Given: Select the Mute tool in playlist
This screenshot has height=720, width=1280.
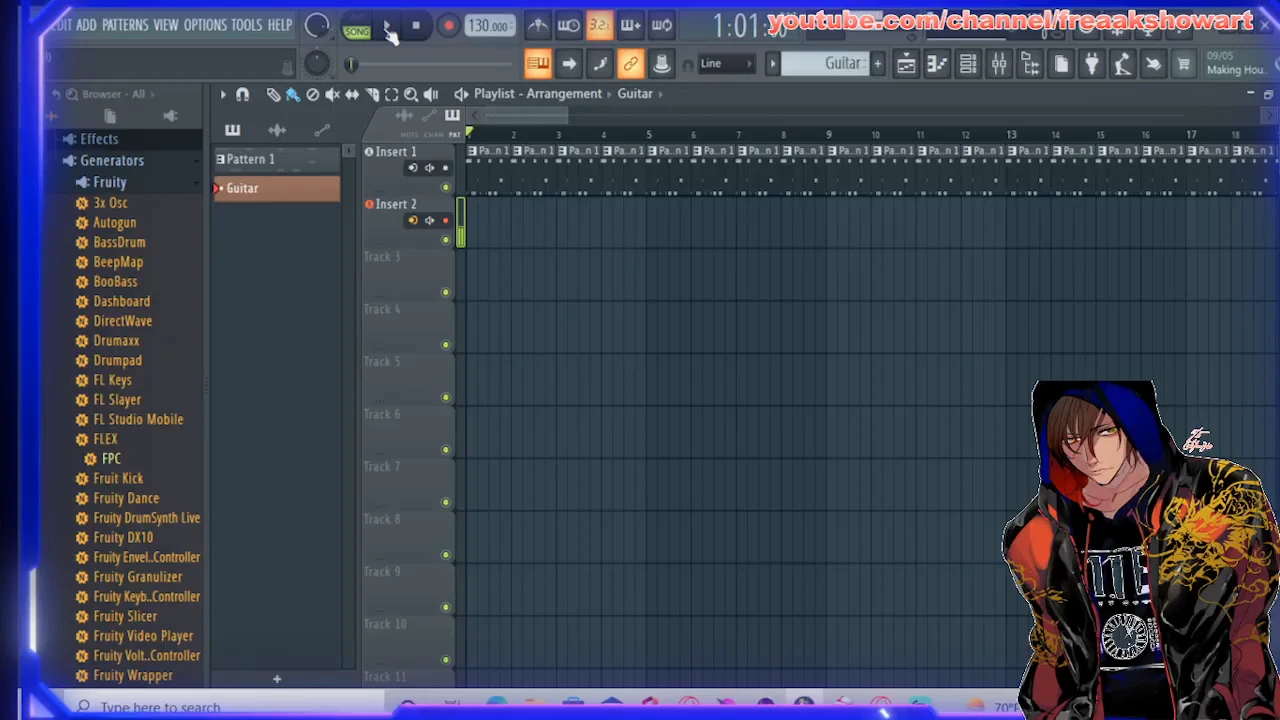Looking at the screenshot, I should [332, 94].
